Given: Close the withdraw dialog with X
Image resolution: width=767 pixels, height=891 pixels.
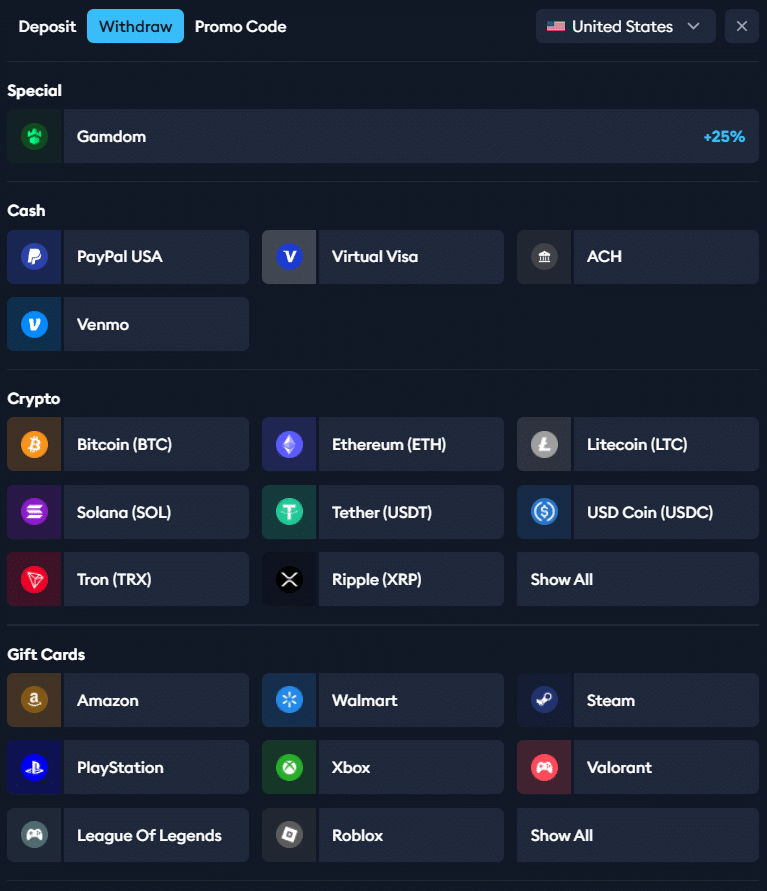Looking at the screenshot, I should click(x=741, y=26).
